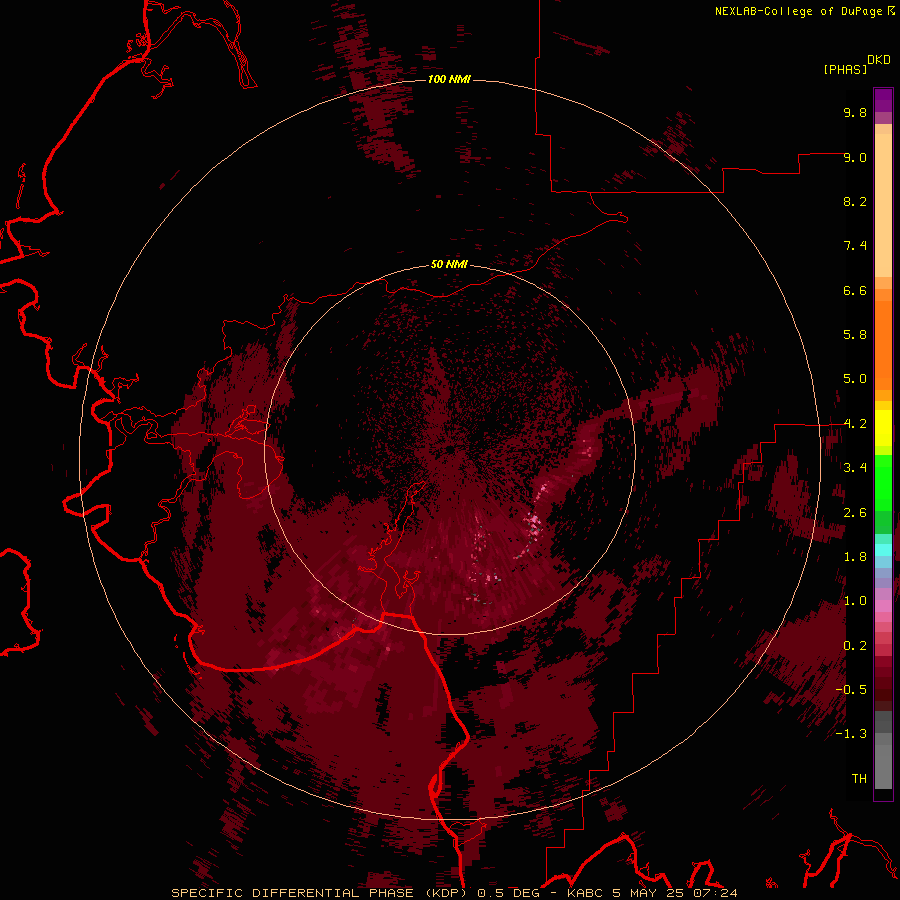Click the 7.4 value on the color scale
Image resolution: width=900 pixels, height=900 pixels.
[x=855, y=246]
